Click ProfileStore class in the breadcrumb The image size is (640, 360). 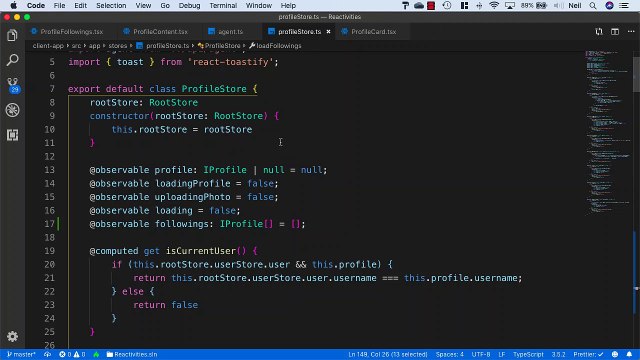tap(219, 46)
